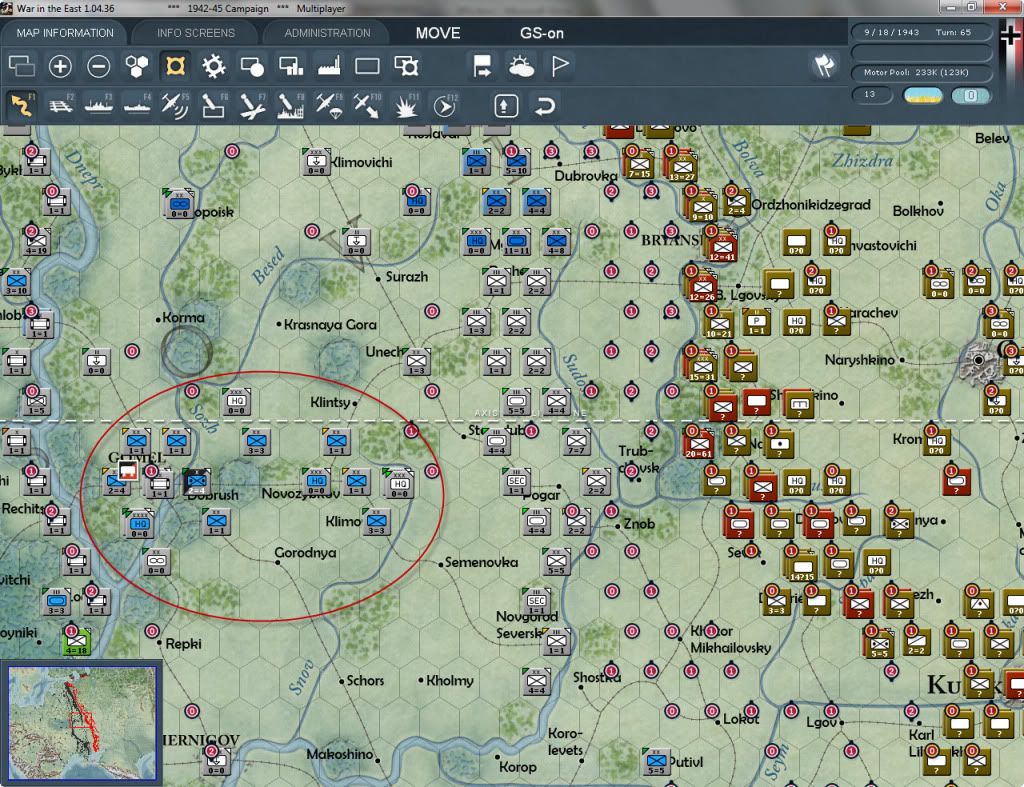Select the F10 air transfer mode

(x=367, y=105)
